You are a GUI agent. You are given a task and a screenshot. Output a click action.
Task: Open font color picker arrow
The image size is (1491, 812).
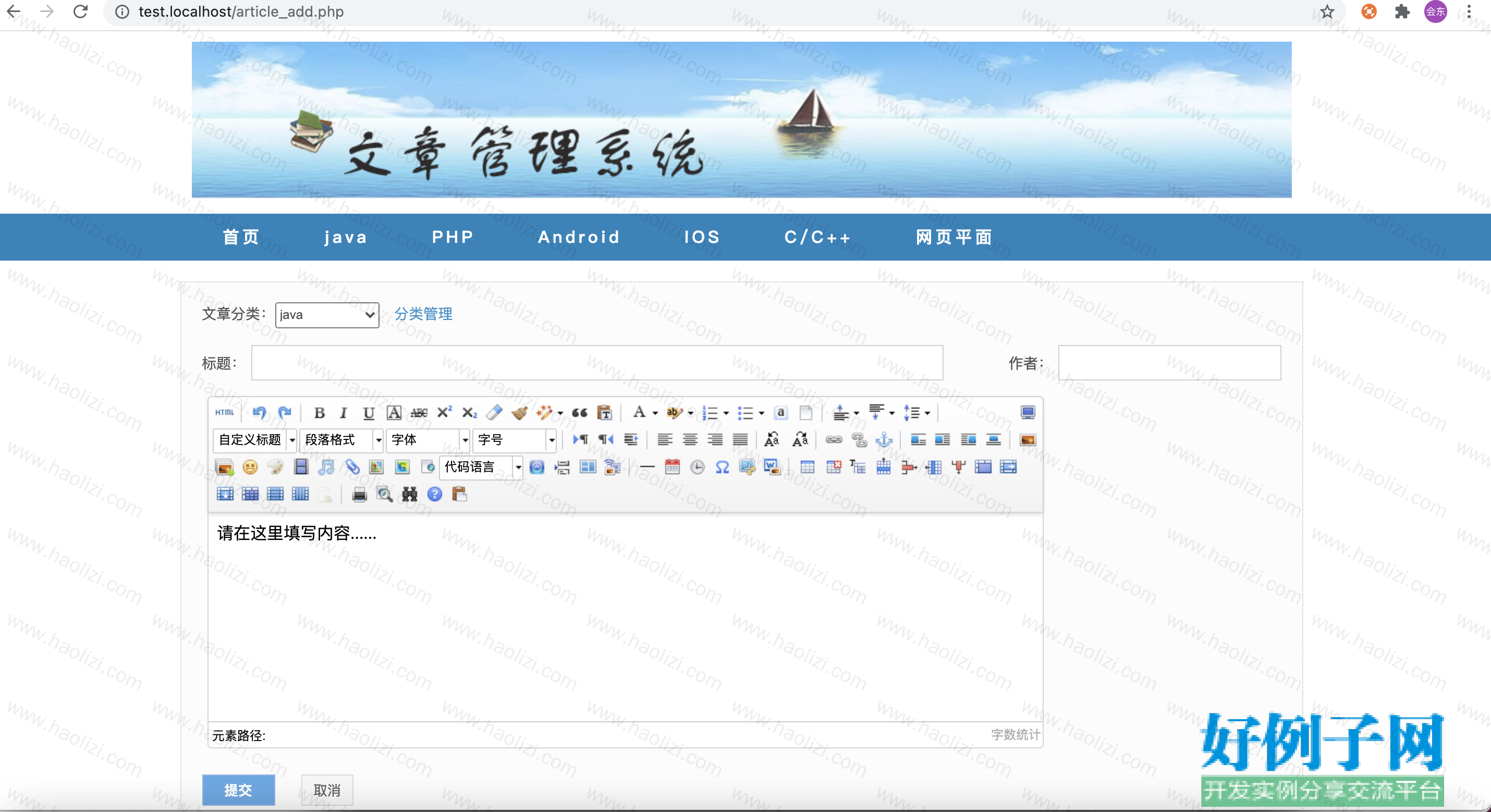[655, 413]
